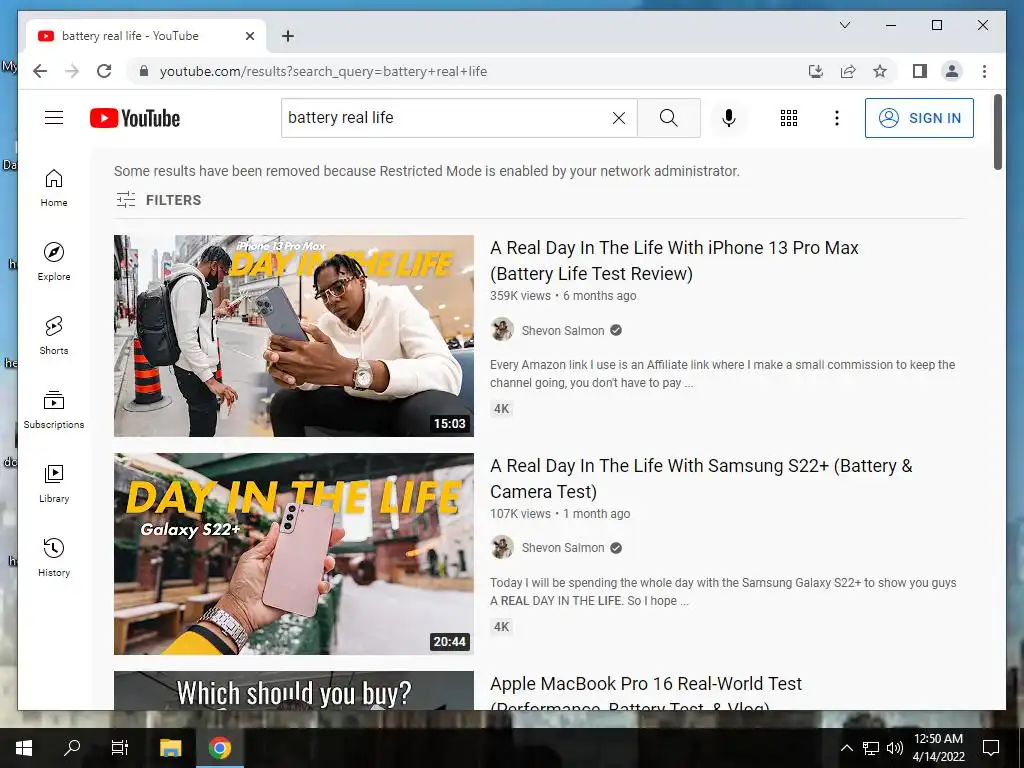The image size is (1024, 768).
Task: Show hidden system tray icons
Action: point(846,748)
